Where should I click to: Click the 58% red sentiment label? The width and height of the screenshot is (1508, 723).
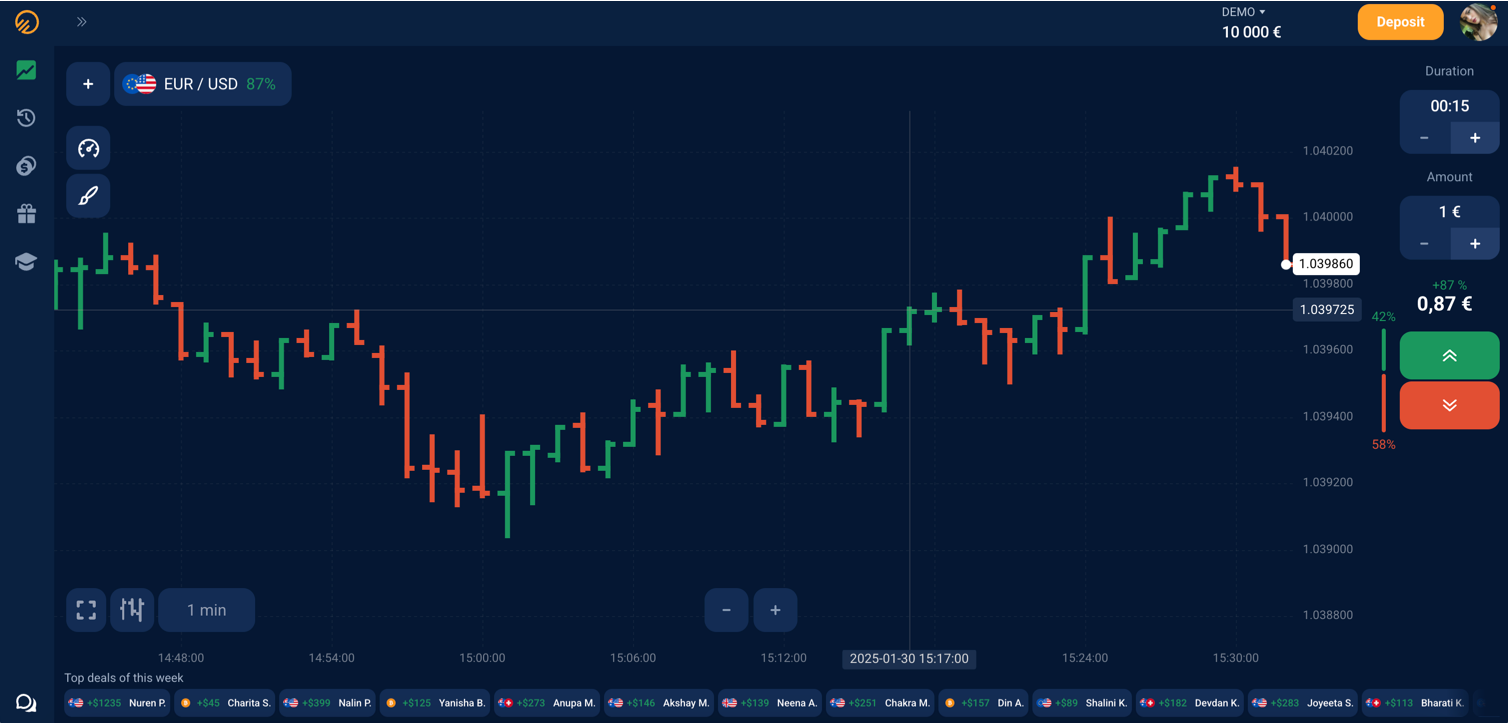coord(1383,444)
